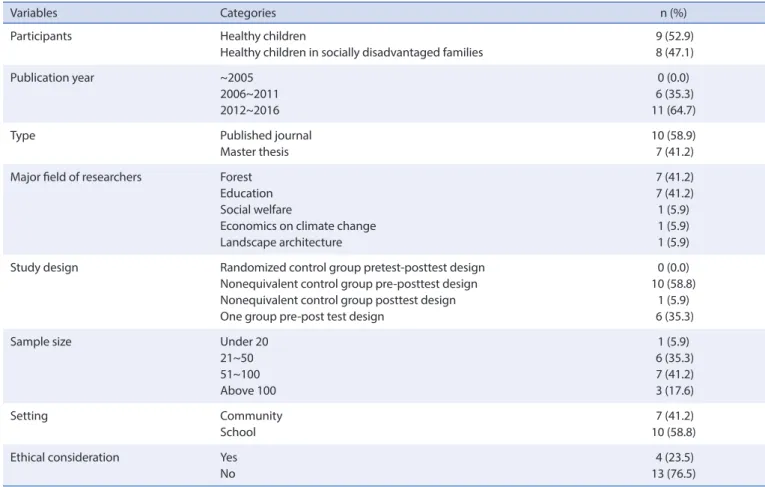
Task: Select the 'Ethical consideration' variable label
Action: [x=64, y=458]
